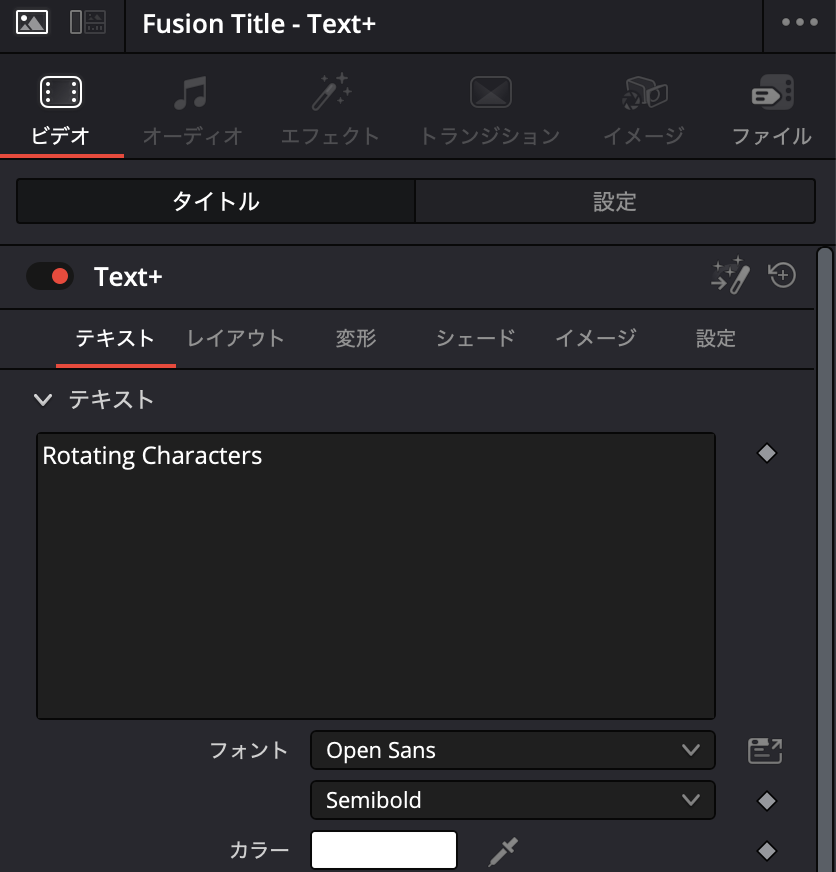Click the image viewer icon in header

point(32,23)
